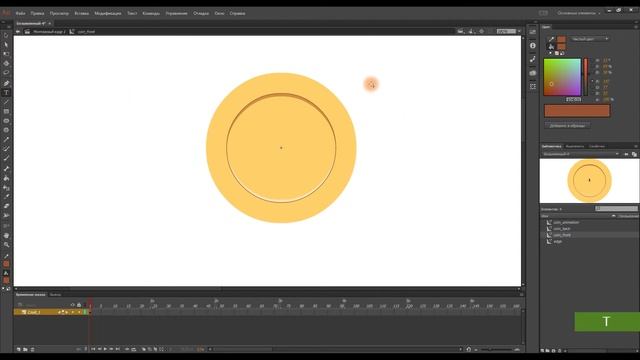Click the Add to swatches button

567,126
